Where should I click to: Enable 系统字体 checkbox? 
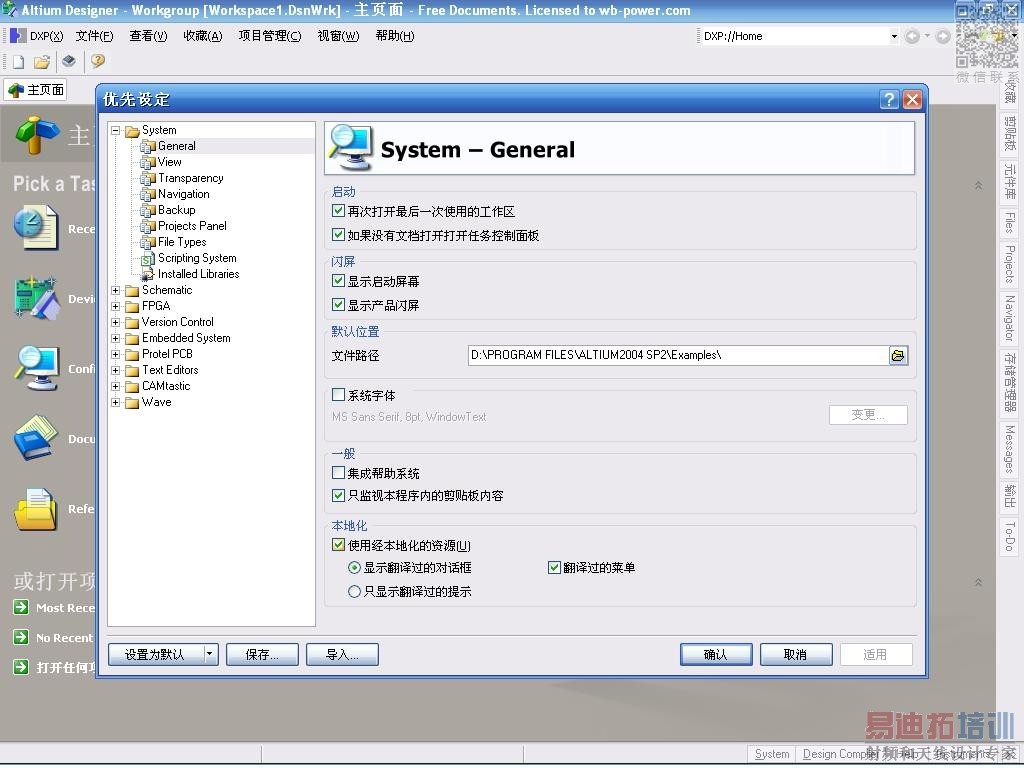pos(338,394)
